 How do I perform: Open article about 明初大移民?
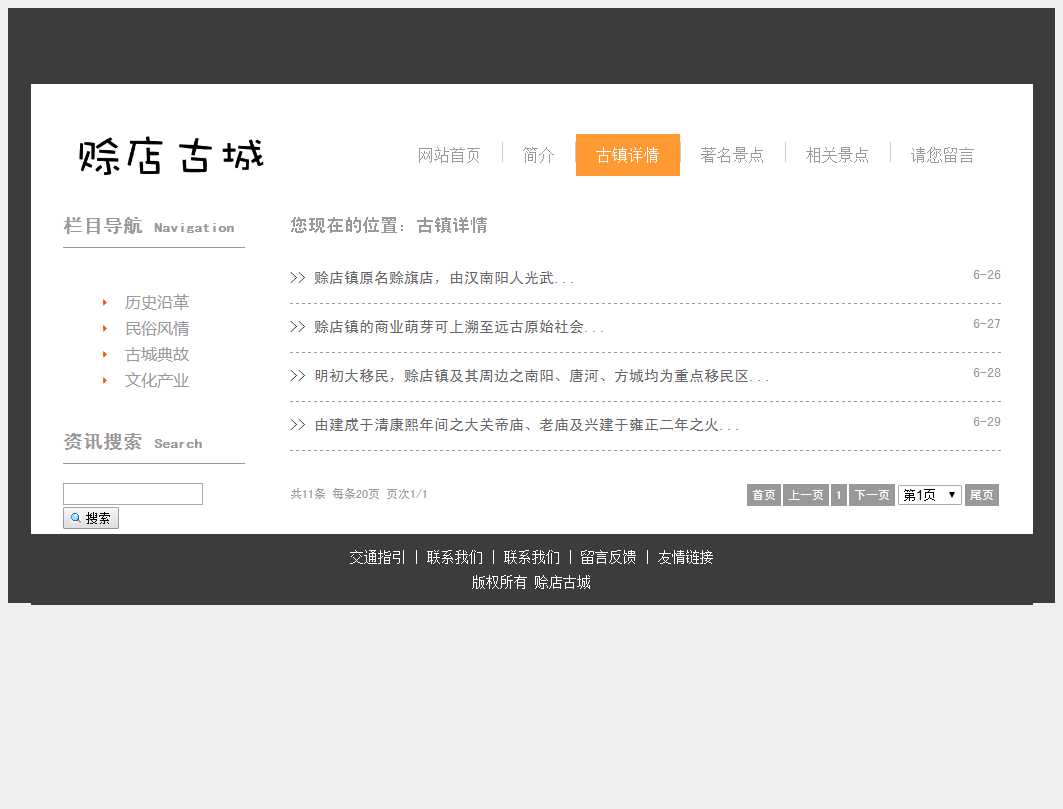540,376
